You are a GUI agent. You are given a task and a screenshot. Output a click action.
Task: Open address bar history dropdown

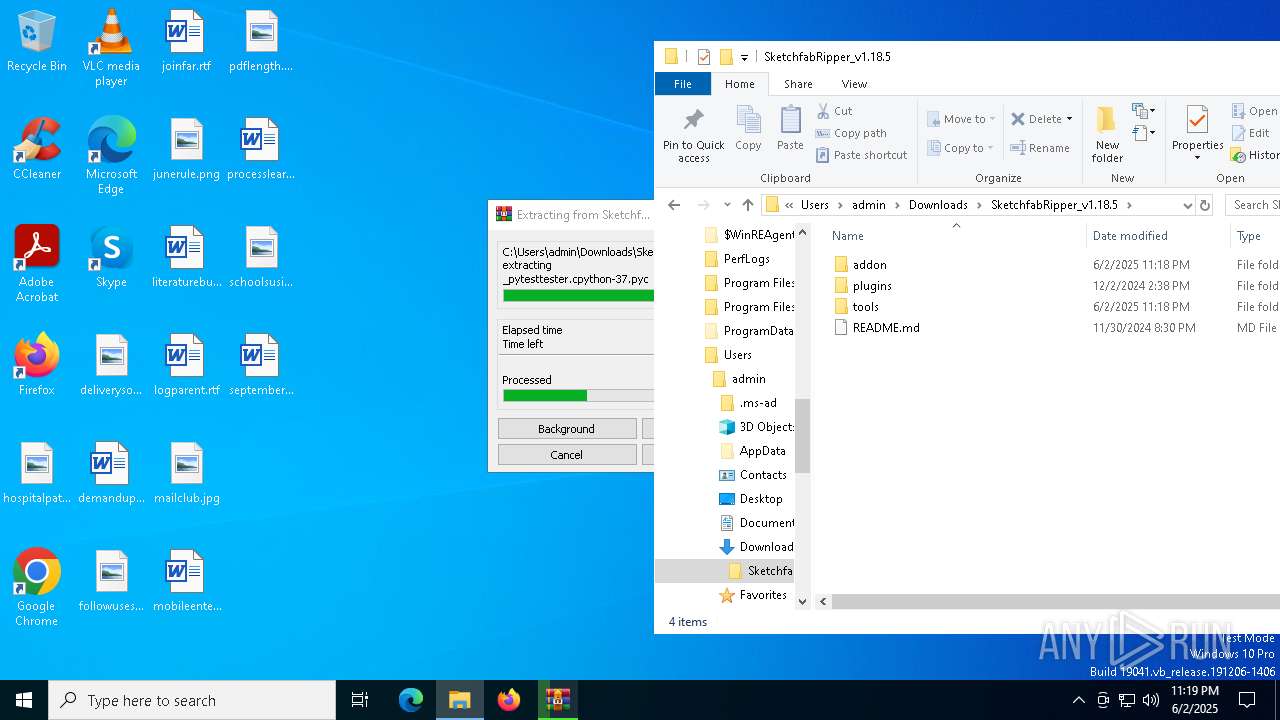(x=1187, y=205)
